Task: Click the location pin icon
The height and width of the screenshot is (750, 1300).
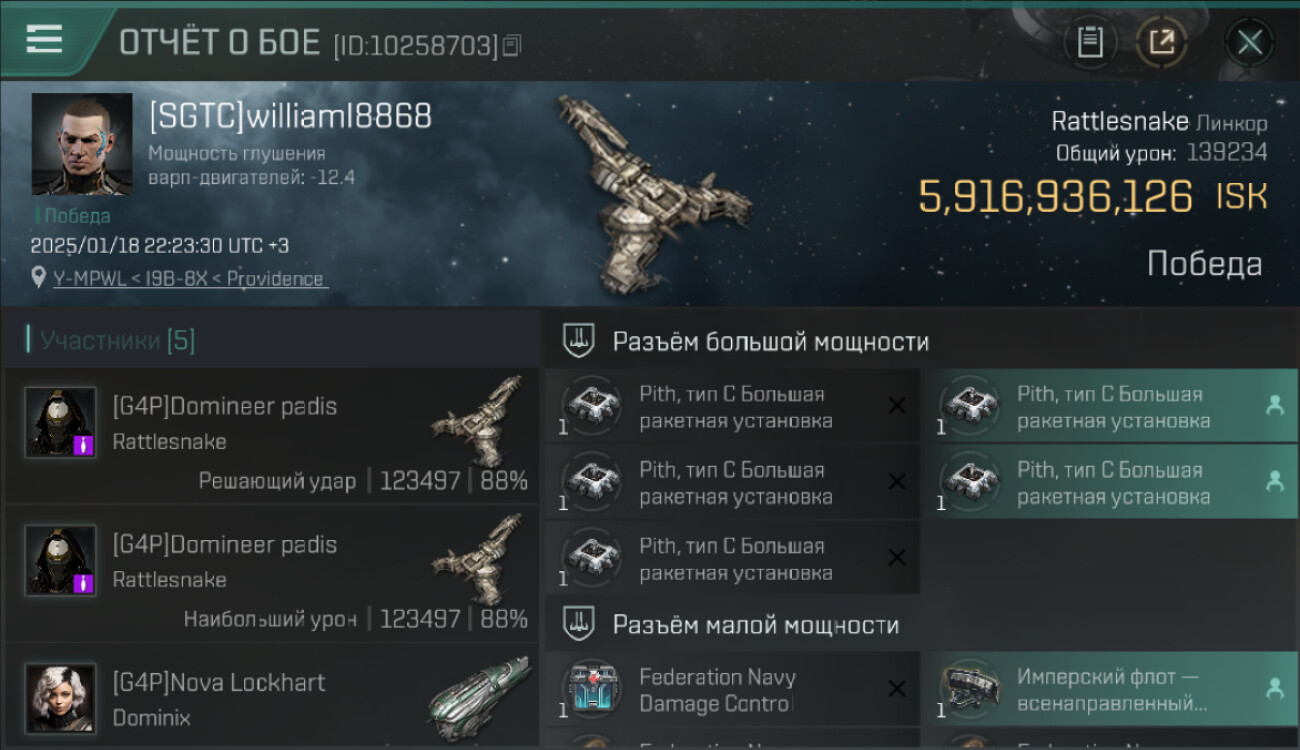Action: point(38,278)
